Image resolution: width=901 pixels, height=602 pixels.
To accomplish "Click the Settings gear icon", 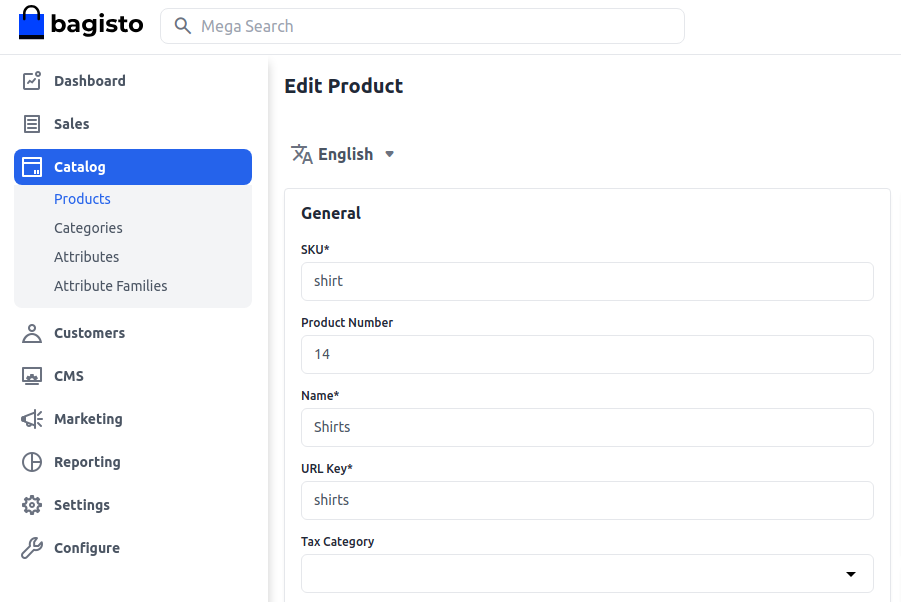I will 31,504.
